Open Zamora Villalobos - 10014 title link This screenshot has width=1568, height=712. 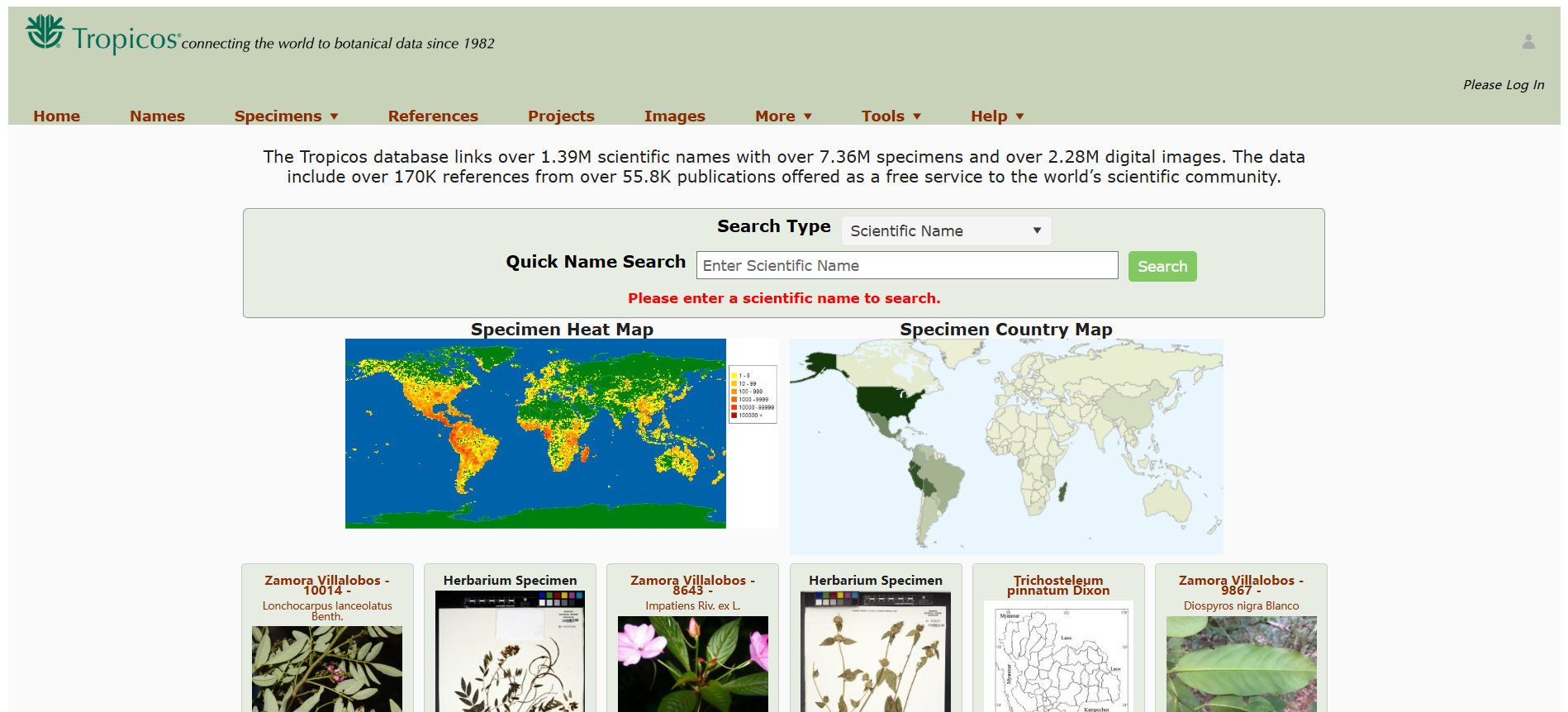click(327, 586)
